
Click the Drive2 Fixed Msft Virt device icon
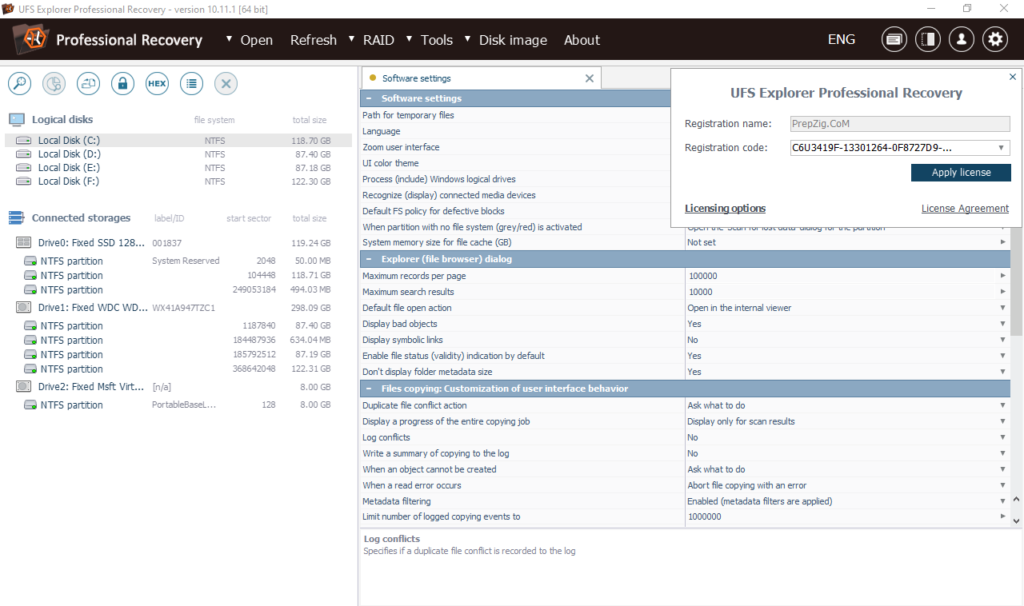(24, 386)
